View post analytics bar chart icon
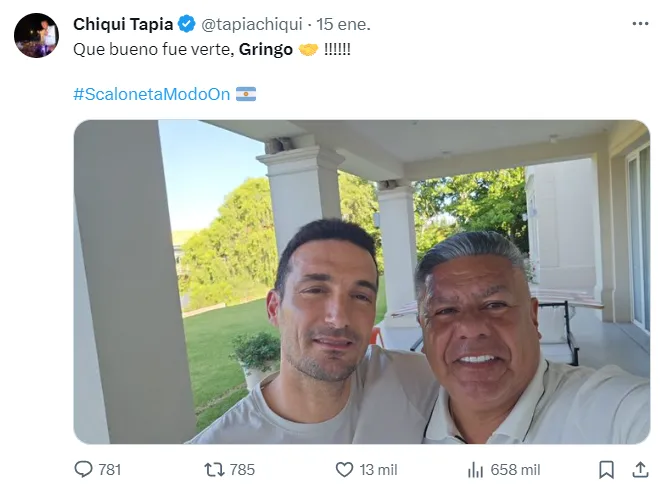This screenshot has width=662, height=489. coord(475,470)
